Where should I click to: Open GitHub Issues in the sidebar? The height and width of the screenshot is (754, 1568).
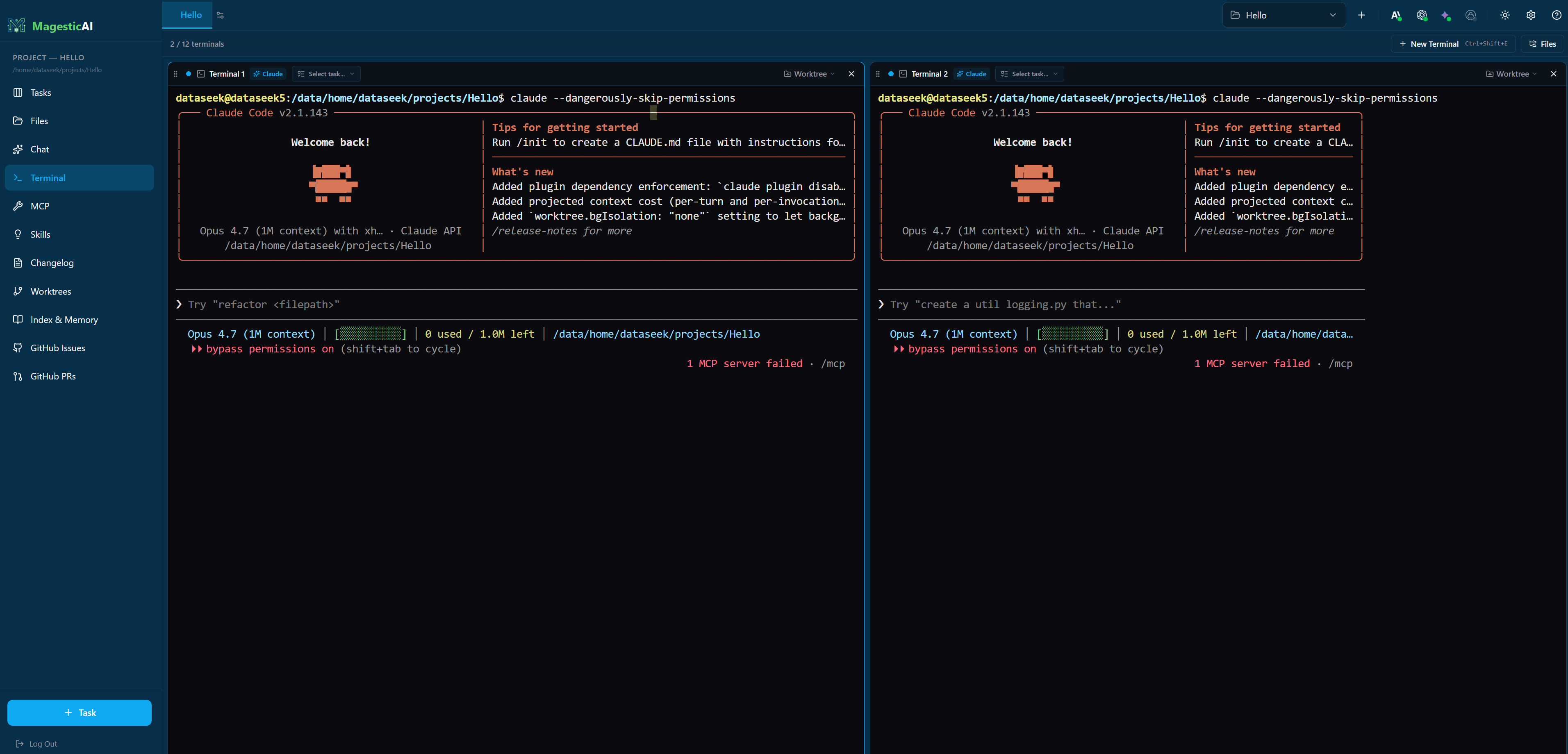tap(79, 347)
